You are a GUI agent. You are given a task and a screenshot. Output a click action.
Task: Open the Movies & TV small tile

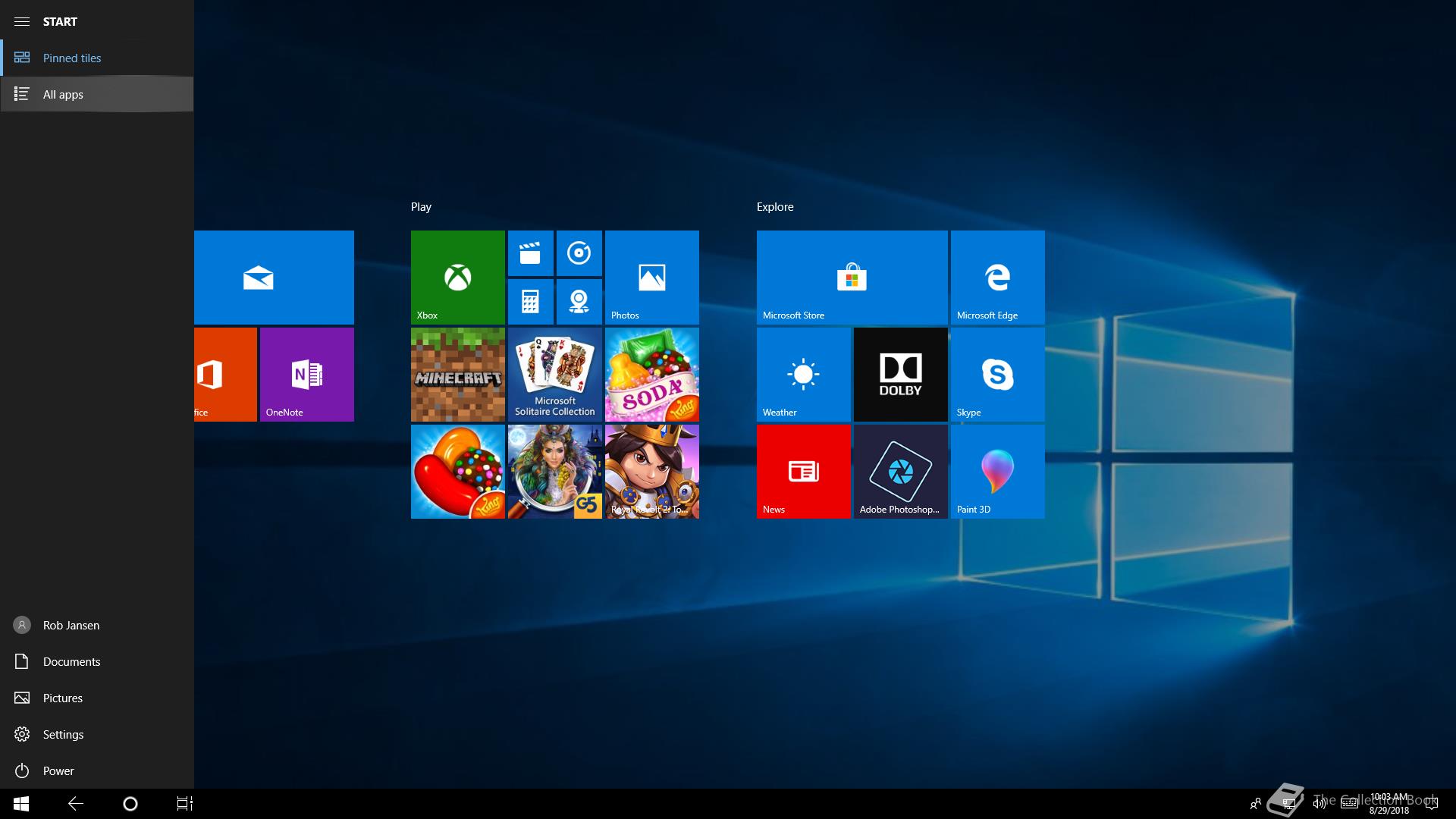click(x=531, y=253)
